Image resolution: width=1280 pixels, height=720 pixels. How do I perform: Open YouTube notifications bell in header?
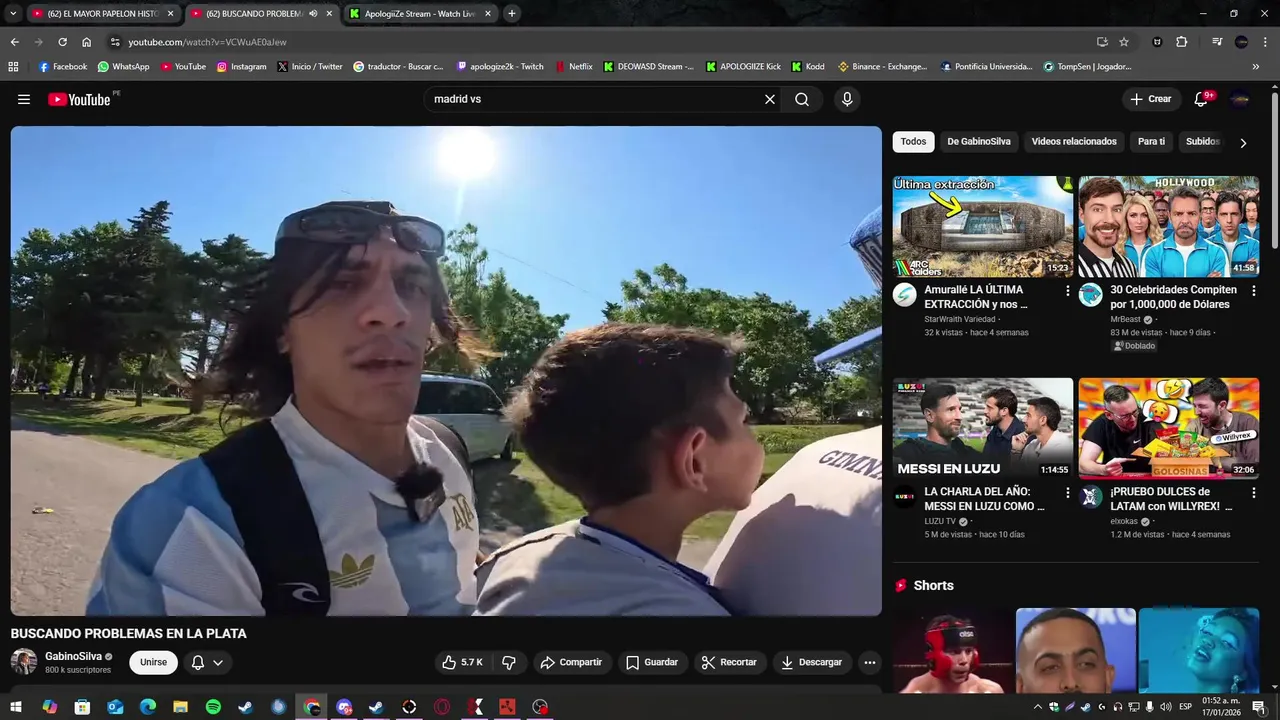pyautogui.click(x=1202, y=99)
